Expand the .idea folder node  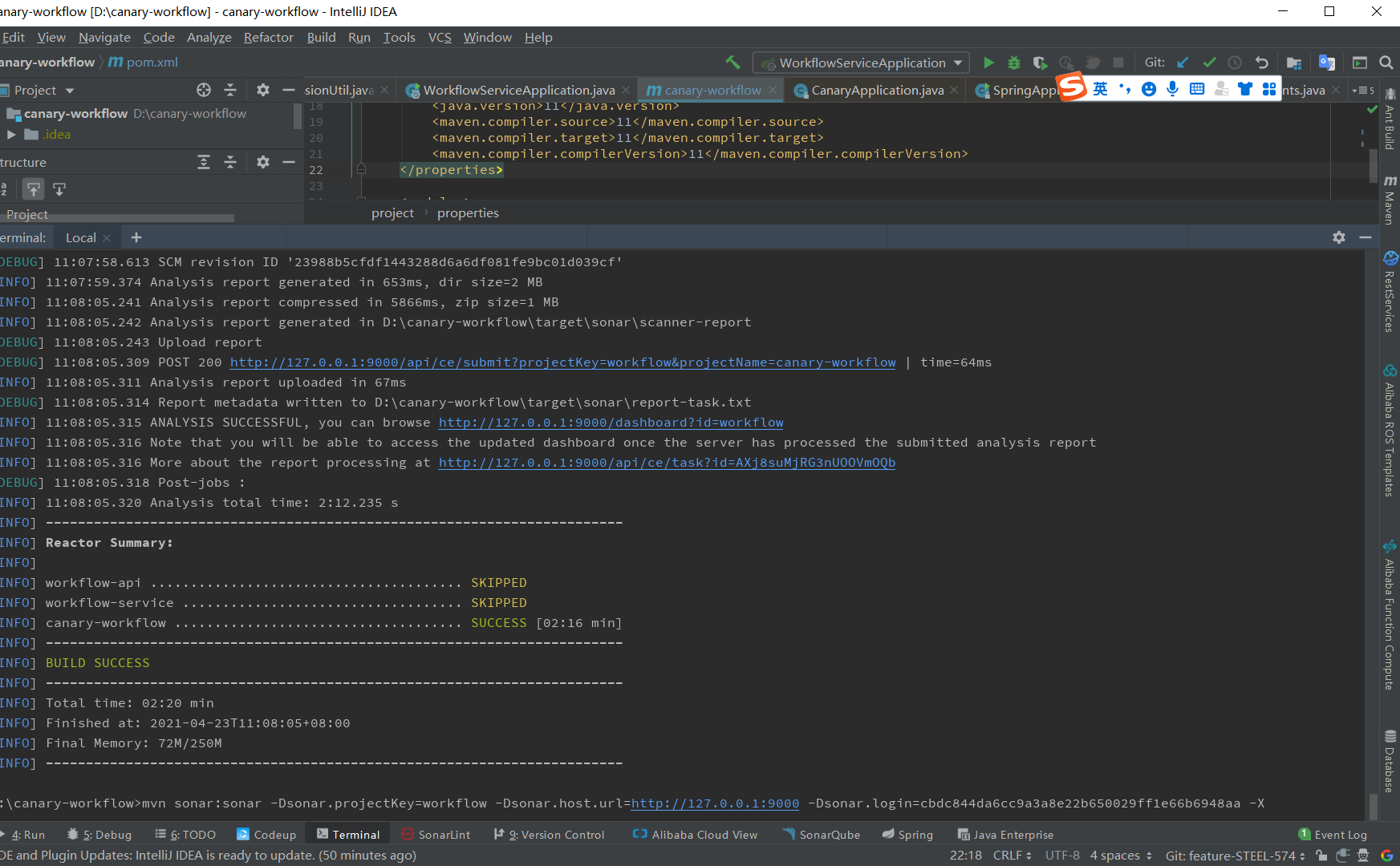11,135
